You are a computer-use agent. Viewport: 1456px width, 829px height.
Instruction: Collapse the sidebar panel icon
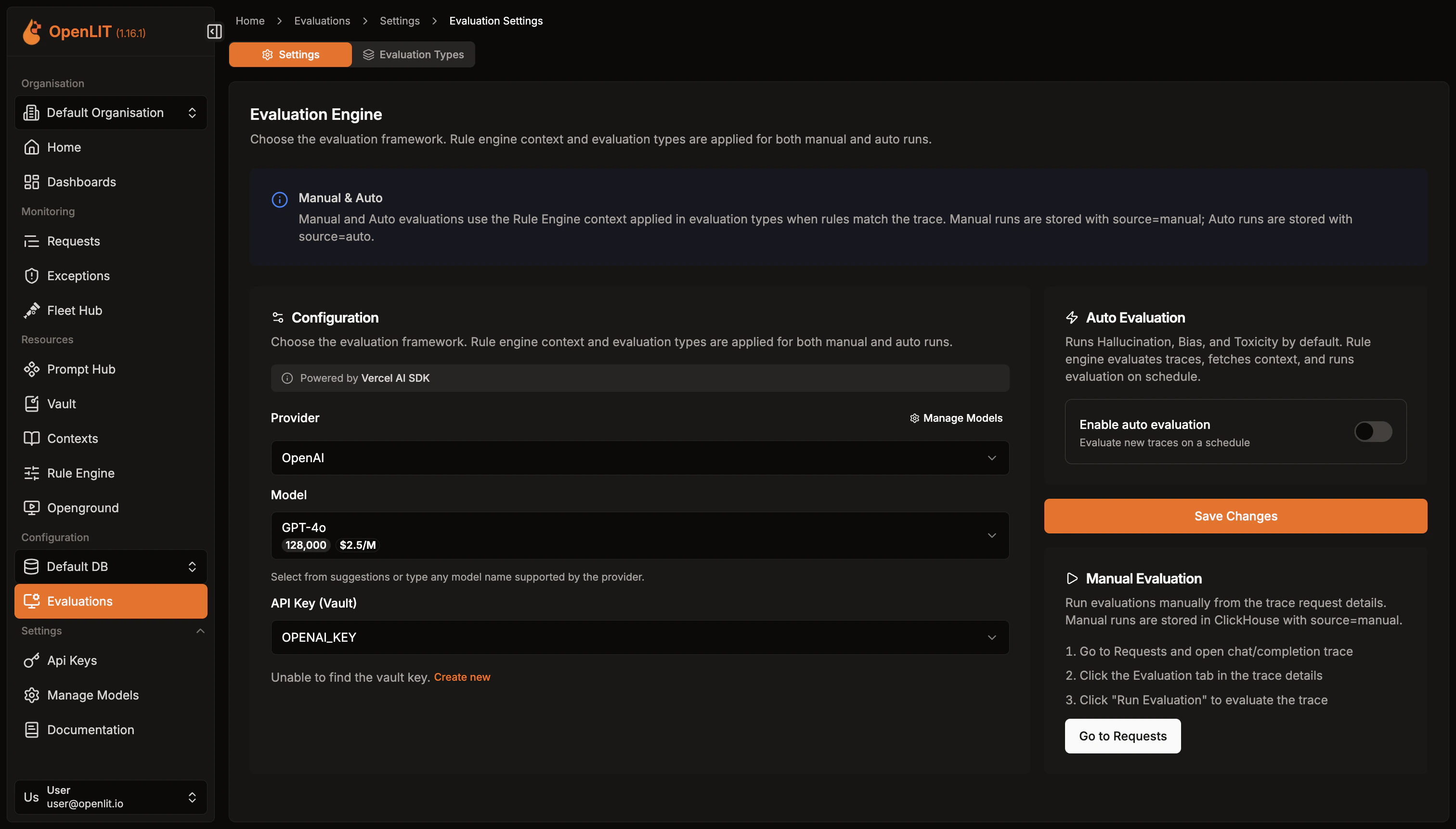(214, 31)
